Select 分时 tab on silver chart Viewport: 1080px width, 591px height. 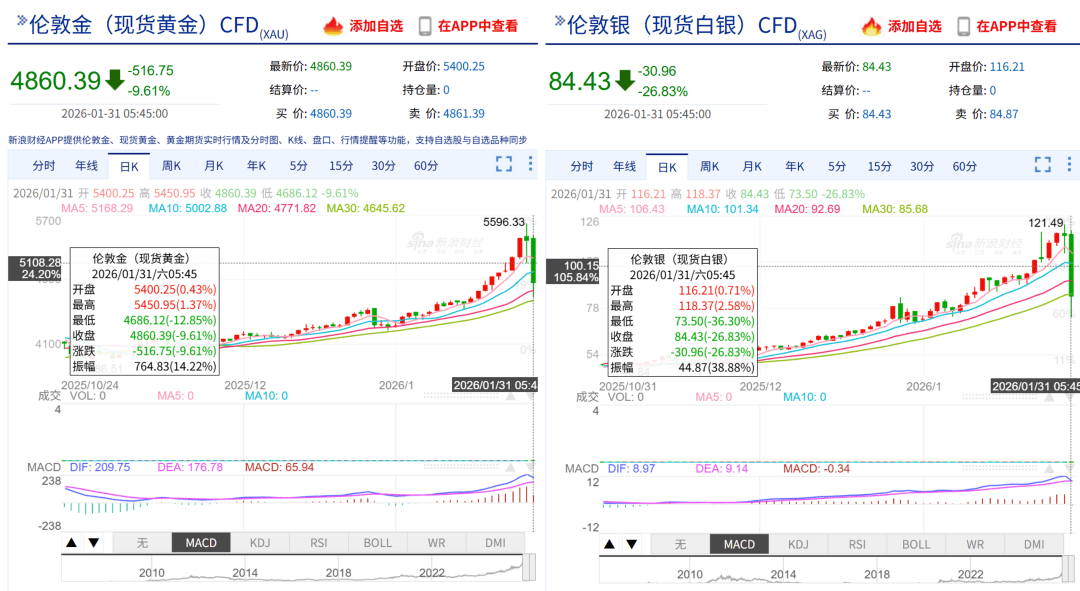pyautogui.click(x=582, y=166)
